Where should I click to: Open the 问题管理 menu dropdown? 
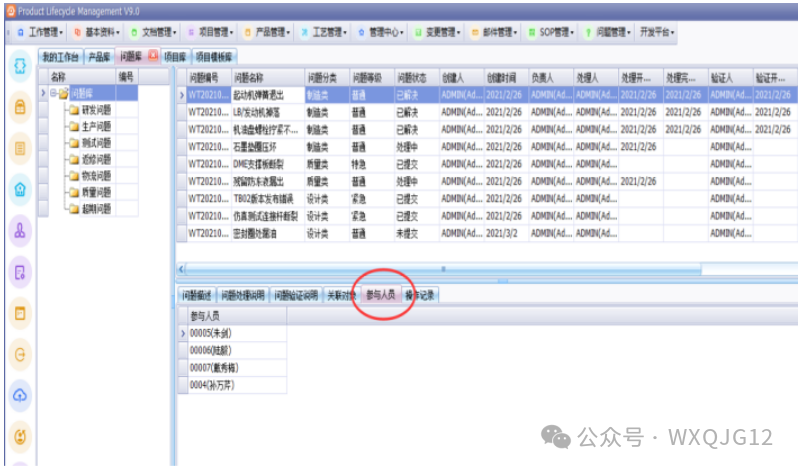[x=608, y=32]
